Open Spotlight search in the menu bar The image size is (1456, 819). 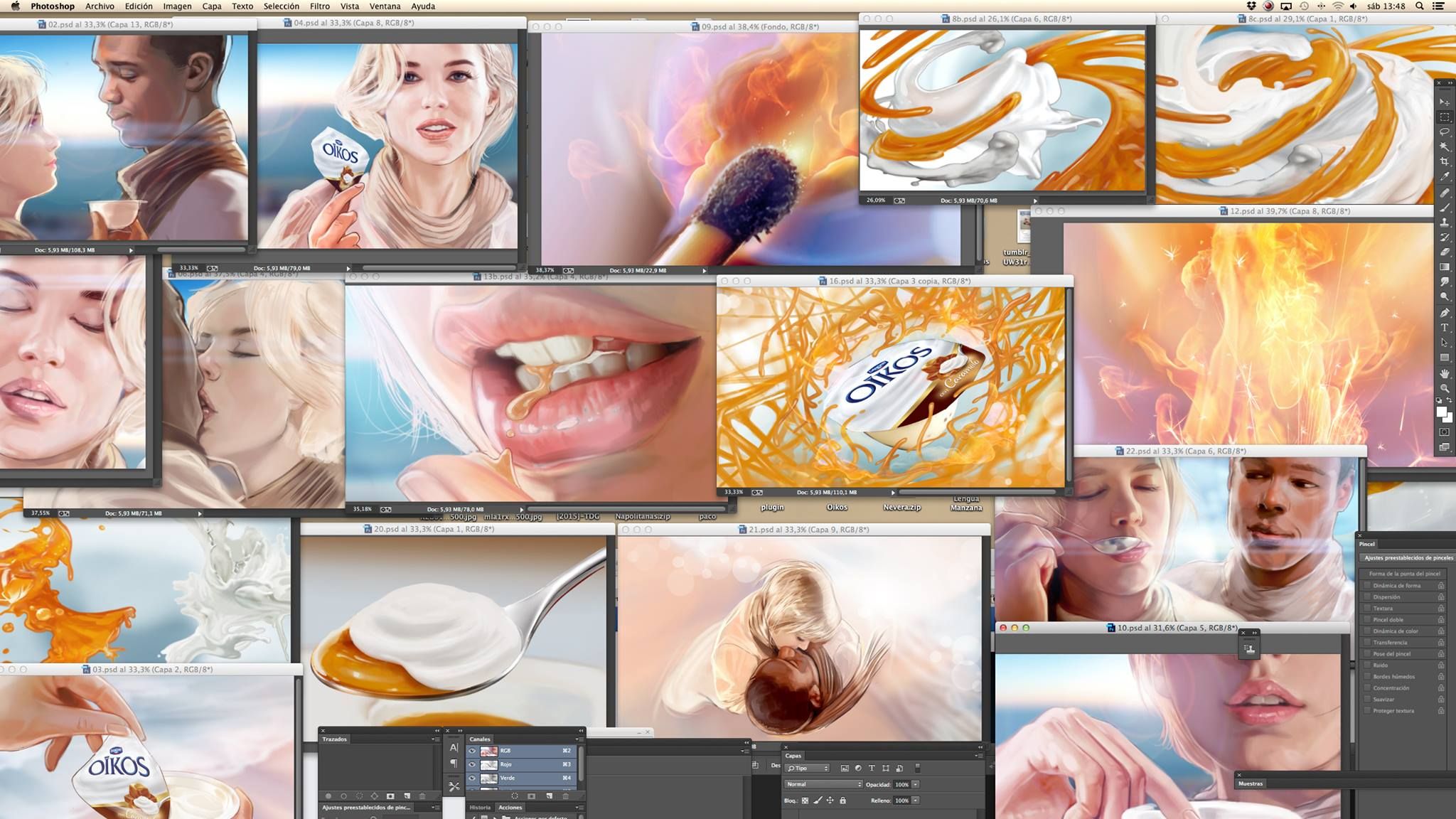click(1420, 6)
